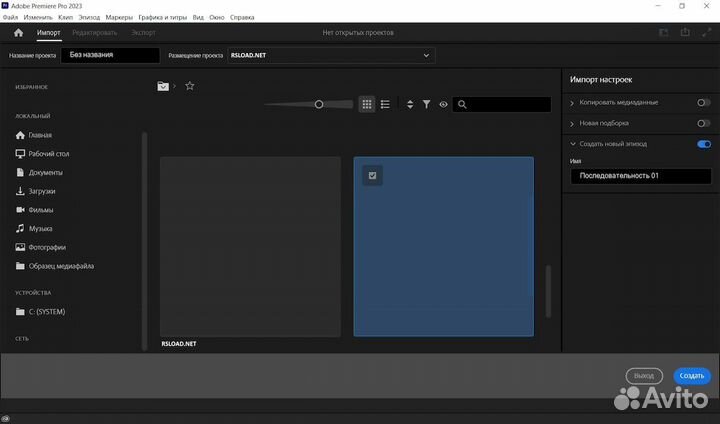Click the media search field
720x424 pixels.
501,104
